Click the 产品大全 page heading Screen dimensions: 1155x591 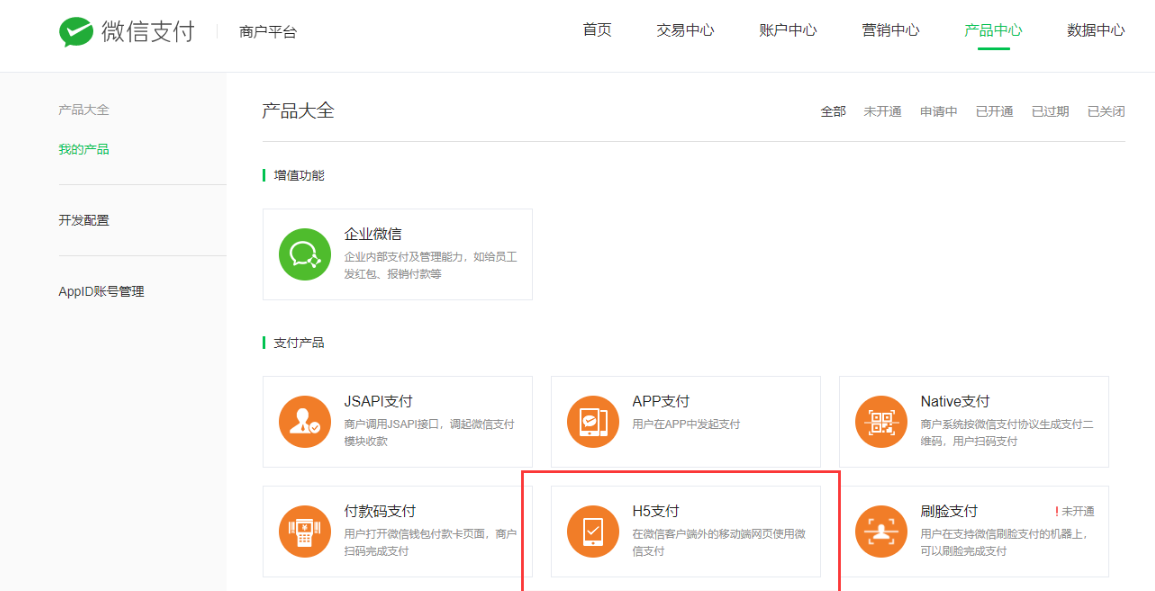click(298, 111)
